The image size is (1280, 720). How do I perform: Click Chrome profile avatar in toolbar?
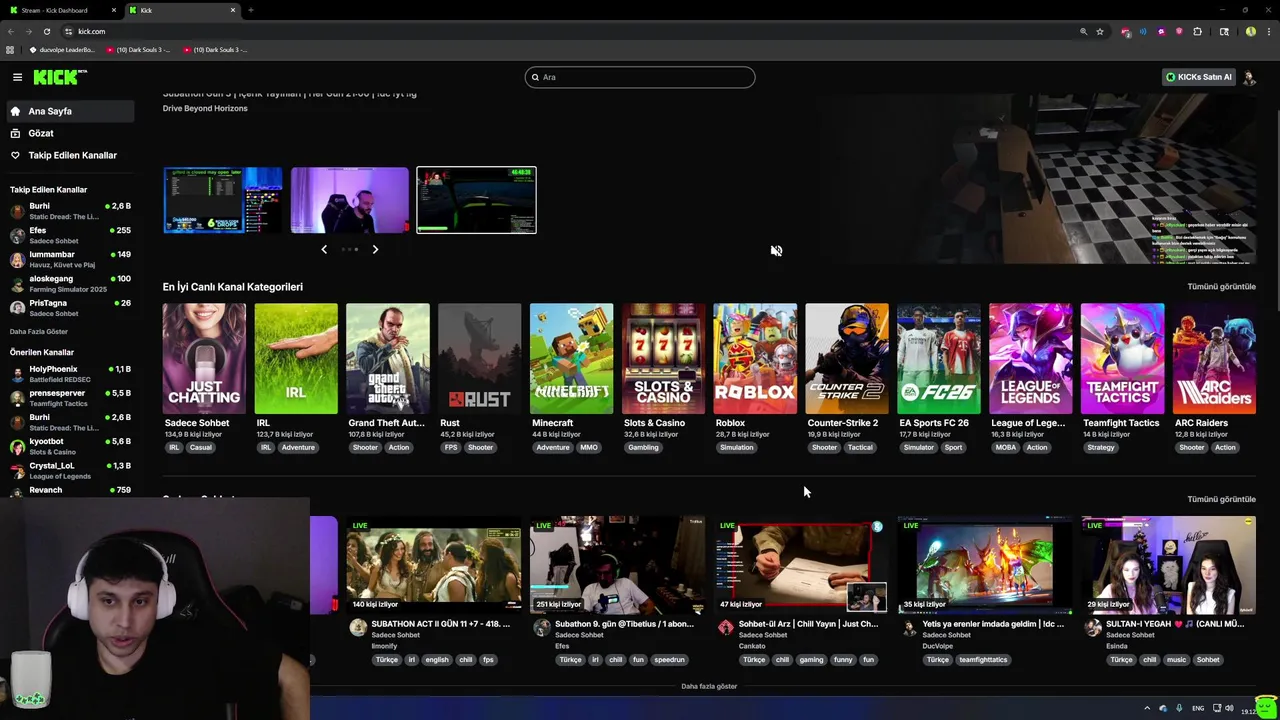[1251, 31]
